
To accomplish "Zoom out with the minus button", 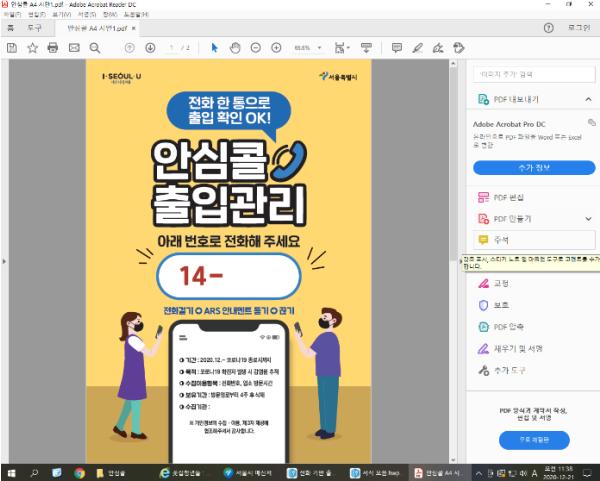I will point(255,47).
